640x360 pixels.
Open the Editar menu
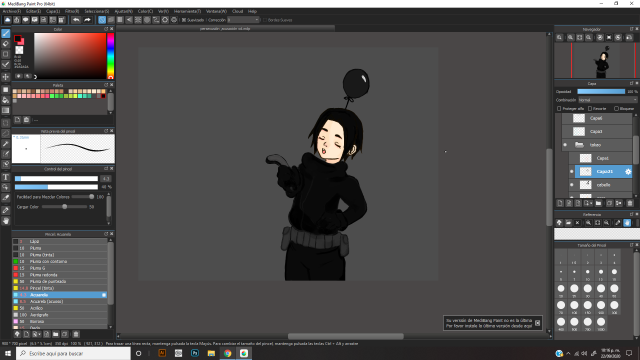pos(33,11)
